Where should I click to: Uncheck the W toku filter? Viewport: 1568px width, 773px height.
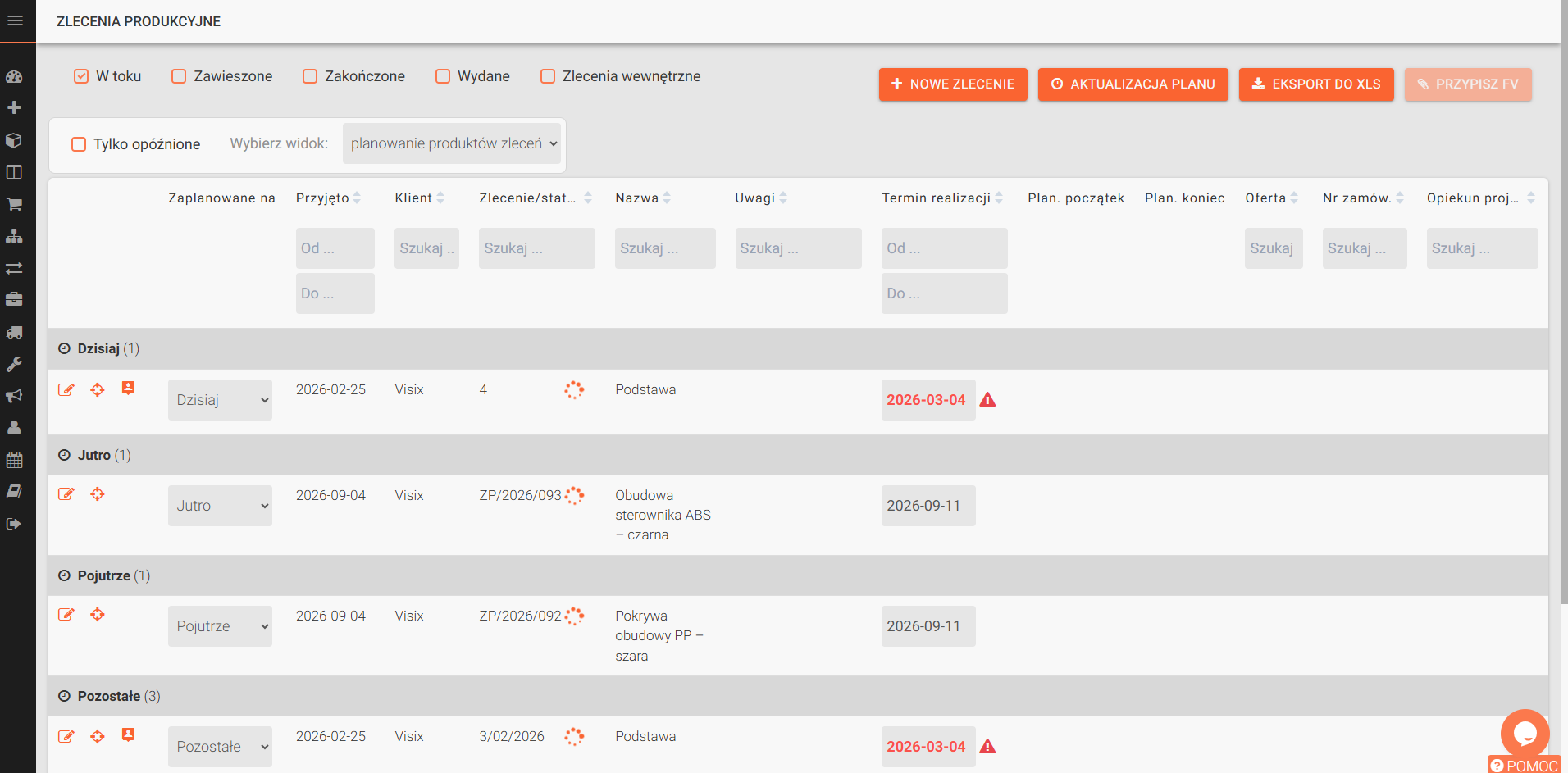click(x=81, y=76)
